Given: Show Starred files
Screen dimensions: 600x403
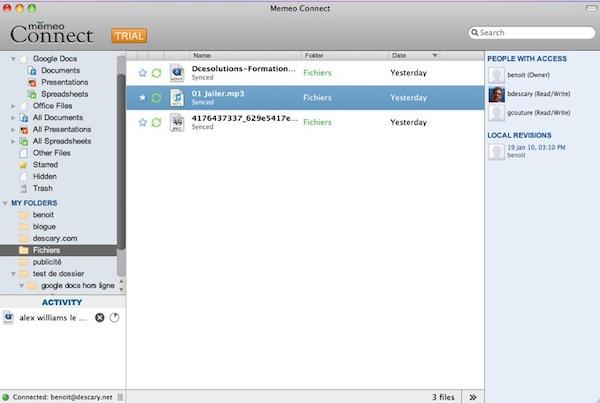Looking at the screenshot, I should coord(45,165).
